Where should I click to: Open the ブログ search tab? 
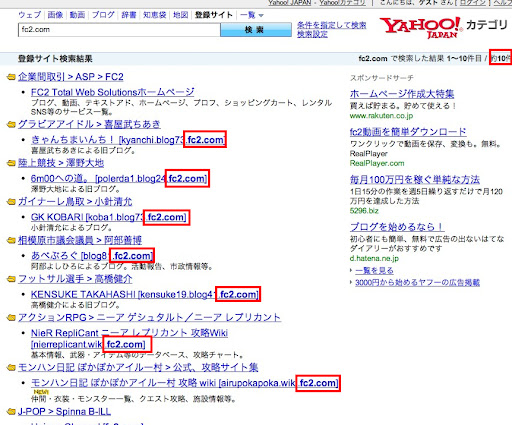pos(103,15)
